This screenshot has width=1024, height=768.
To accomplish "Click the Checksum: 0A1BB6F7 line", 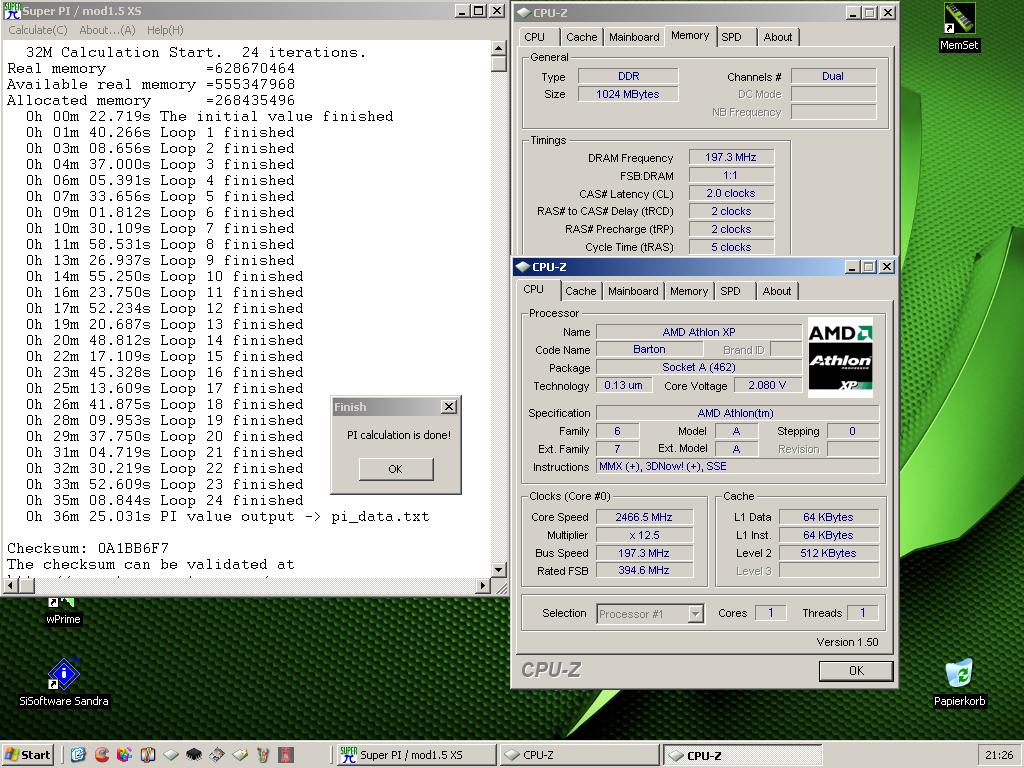I will [x=88, y=548].
